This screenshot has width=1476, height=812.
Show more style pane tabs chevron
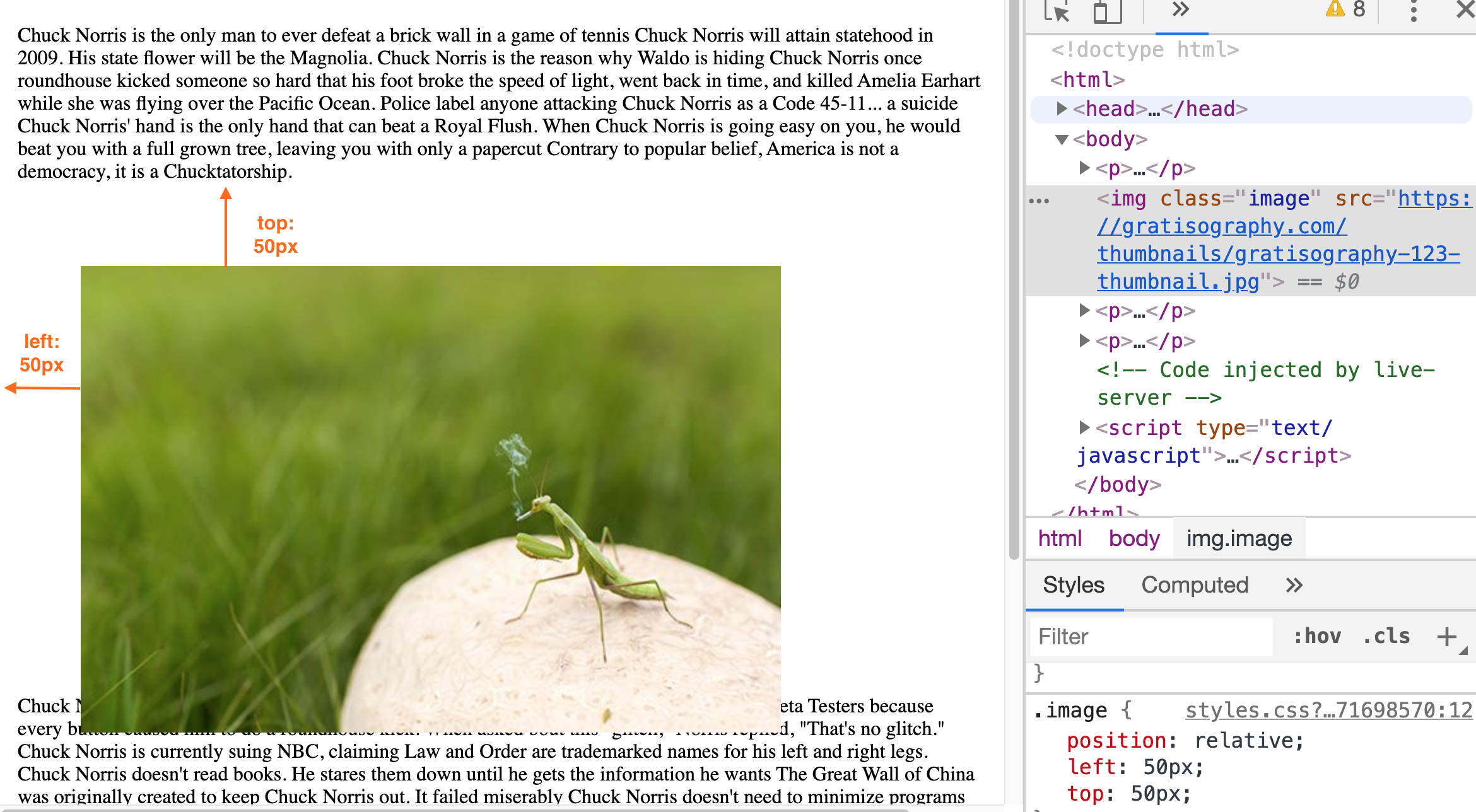tap(1294, 585)
